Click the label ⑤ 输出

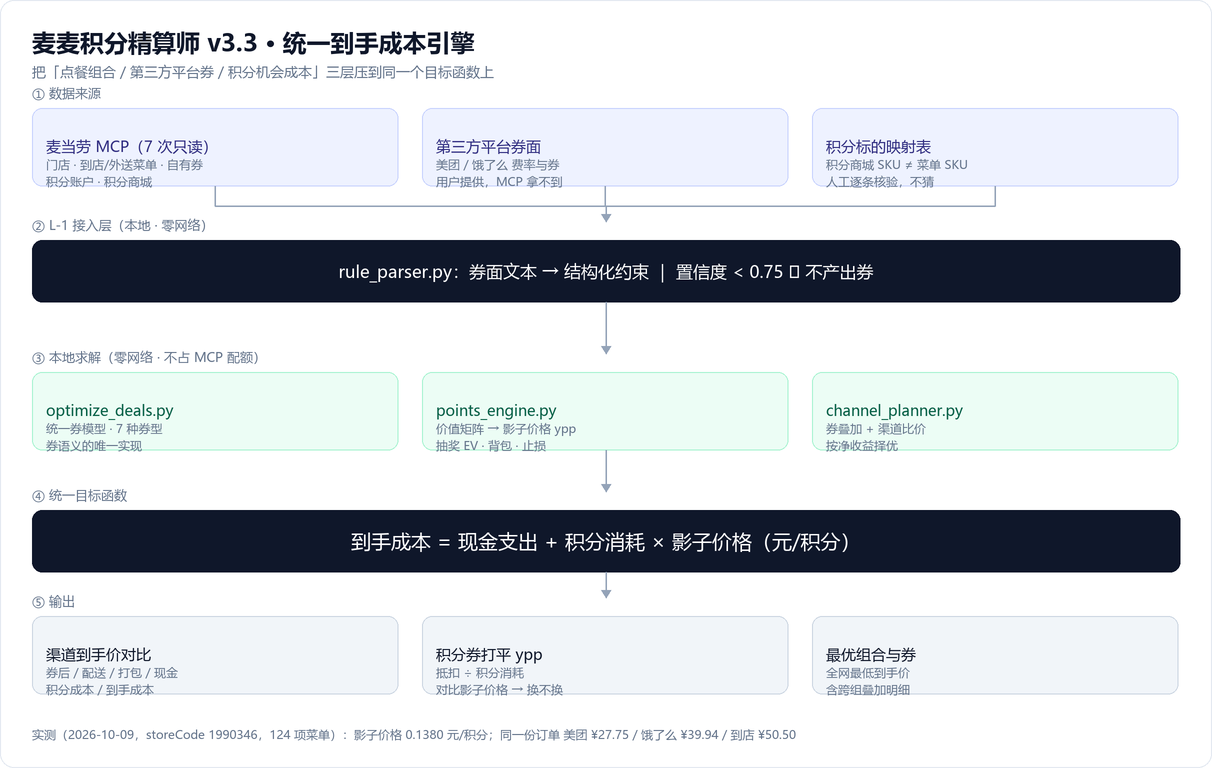tap(54, 602)
